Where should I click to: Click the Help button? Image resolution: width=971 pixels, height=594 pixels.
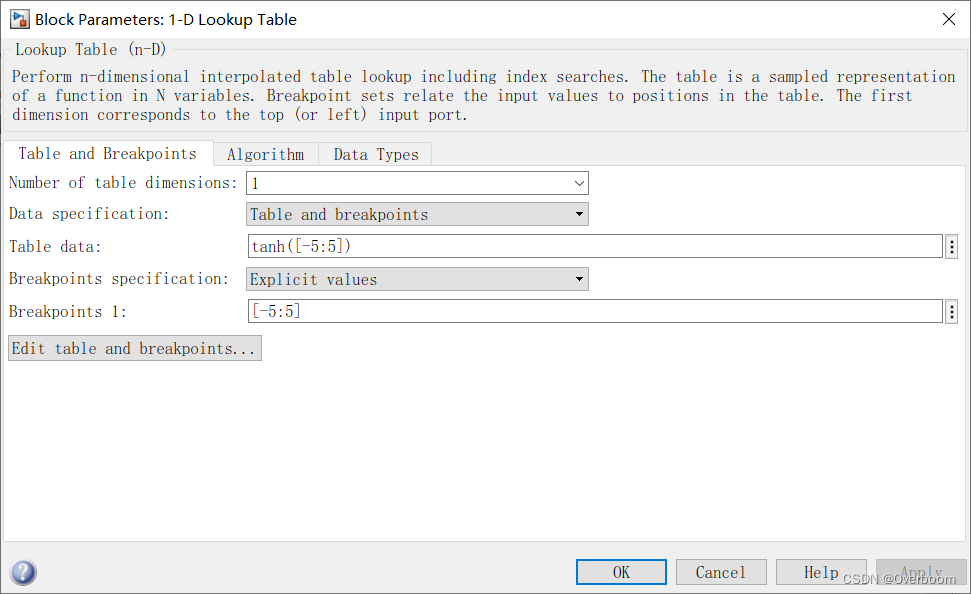[821, 572]
